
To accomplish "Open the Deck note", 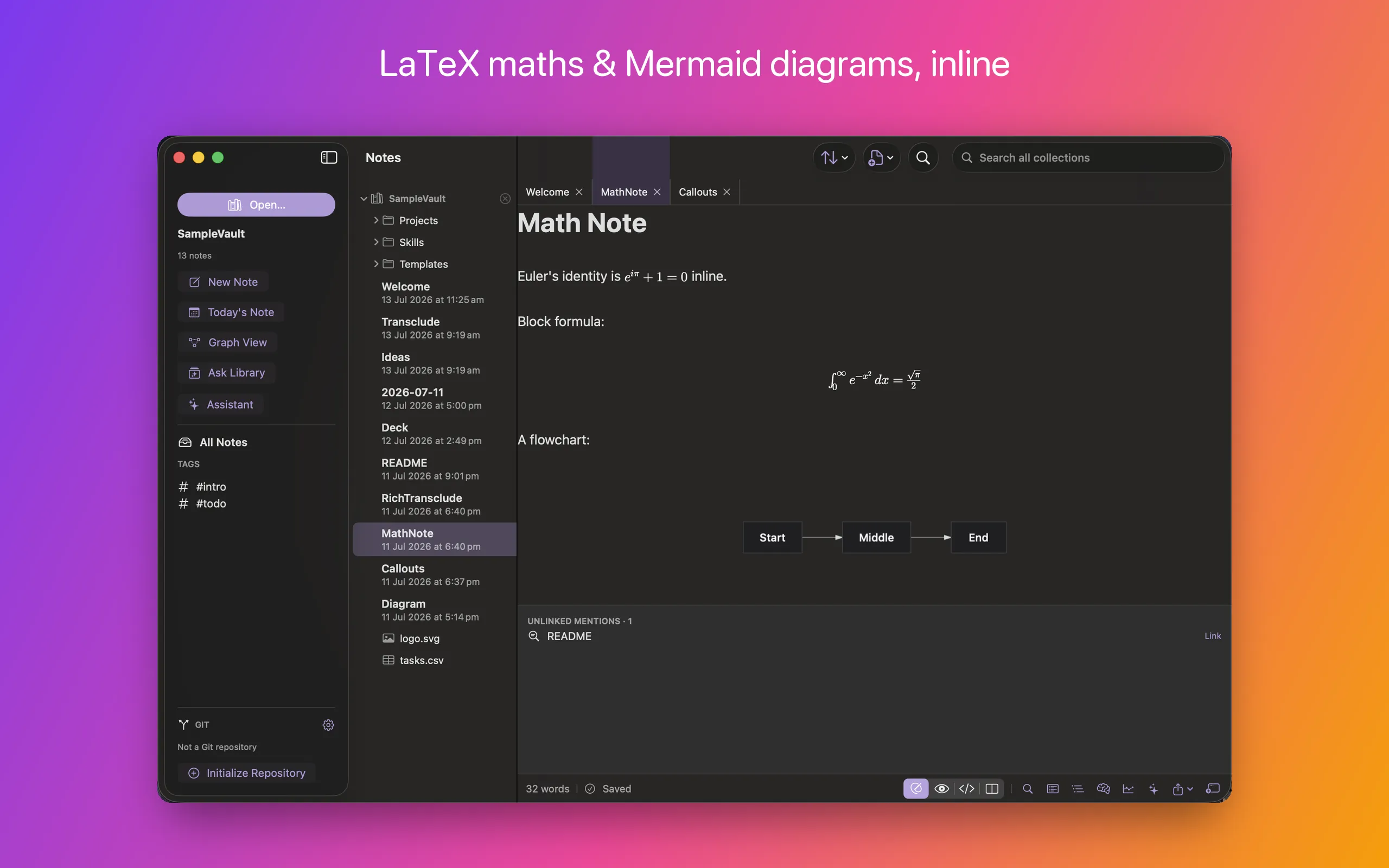I will click(x=435, y=434).
